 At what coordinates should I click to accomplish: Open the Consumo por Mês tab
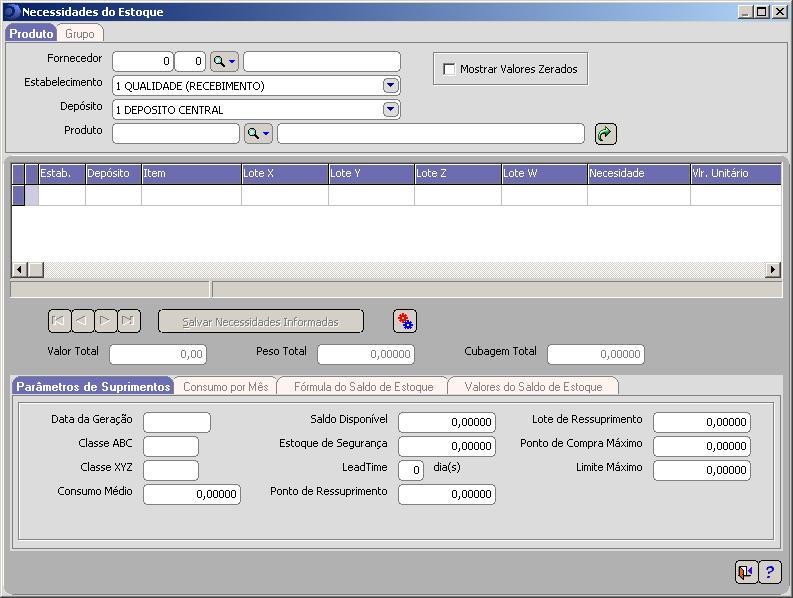click(x=226, y=387)
